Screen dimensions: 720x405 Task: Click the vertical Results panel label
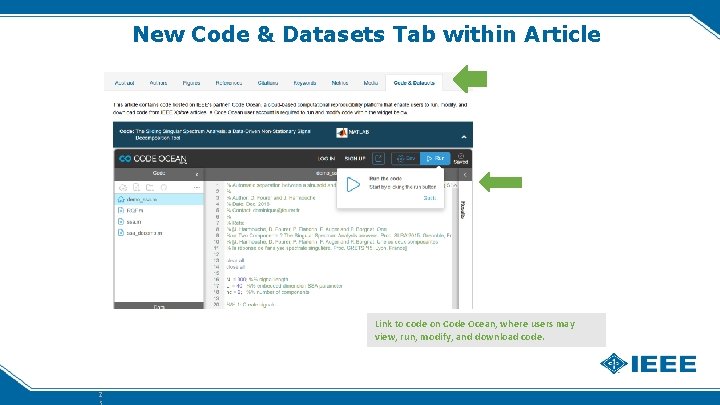[463, 210]
